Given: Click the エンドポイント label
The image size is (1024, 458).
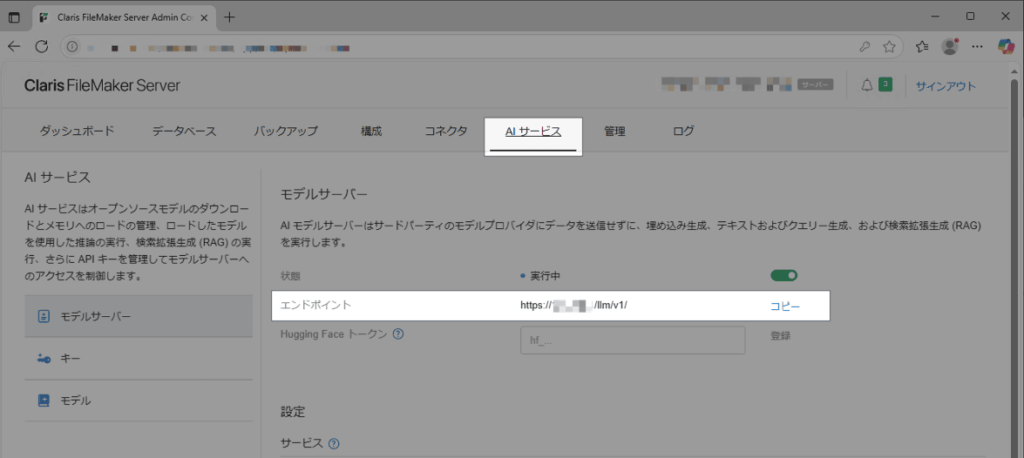Looking at the screenshot, I should pos(315,305).
